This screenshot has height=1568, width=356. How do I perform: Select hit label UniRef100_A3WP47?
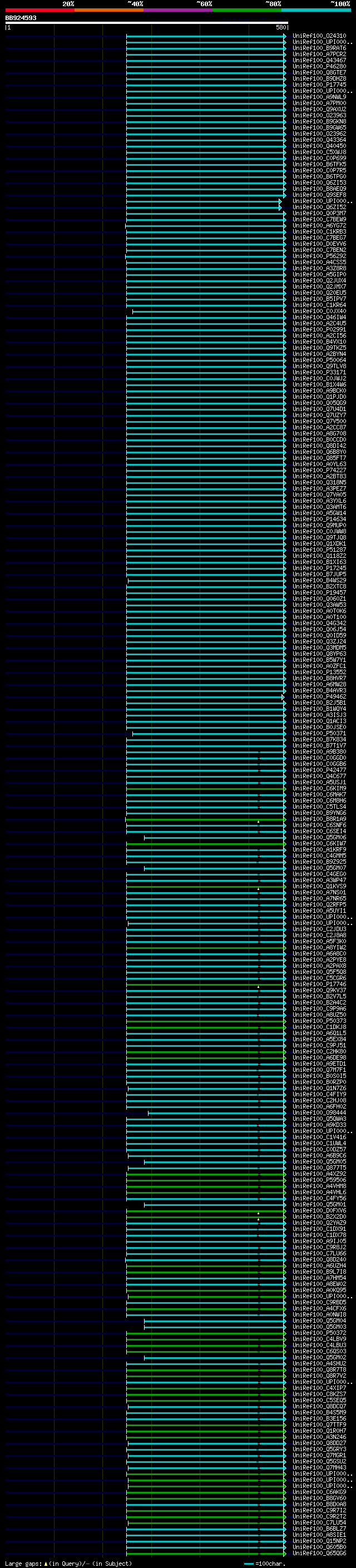319,880
